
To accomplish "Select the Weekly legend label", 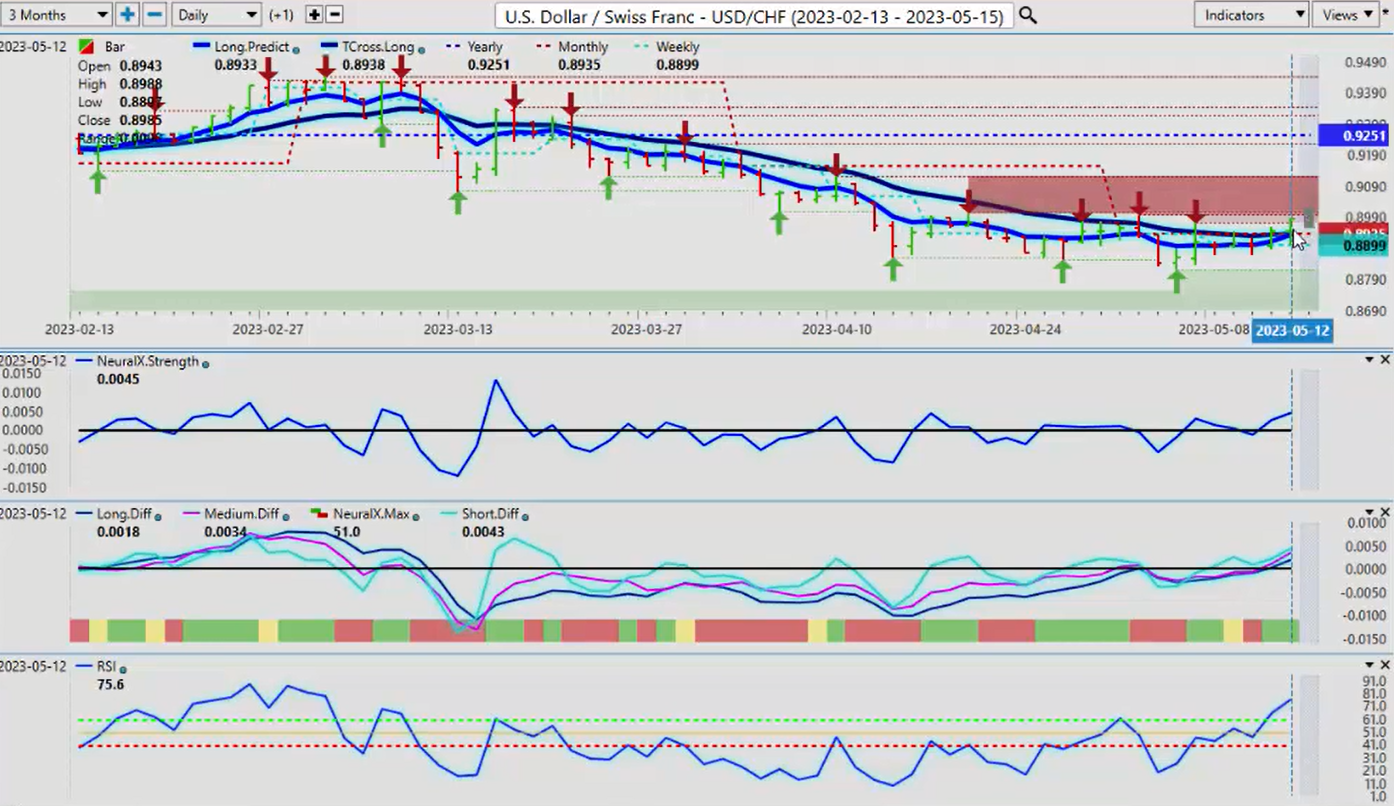I will tap(678, 47).
